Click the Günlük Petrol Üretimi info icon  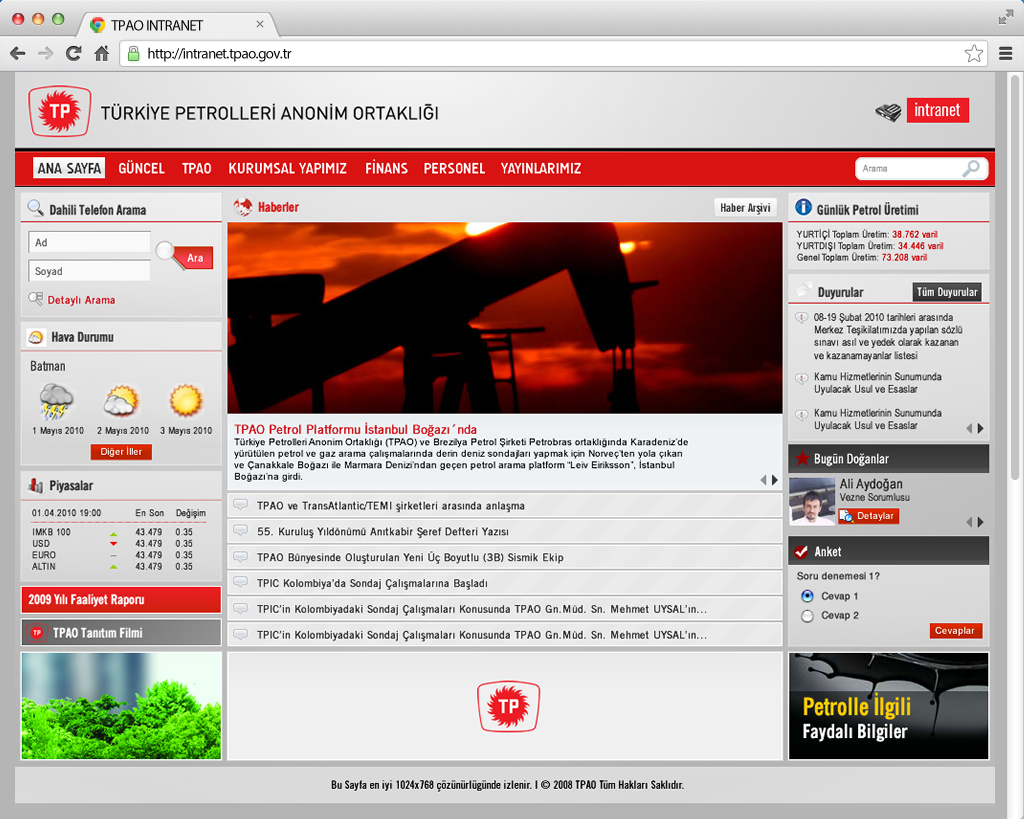(x=803, y=208)
